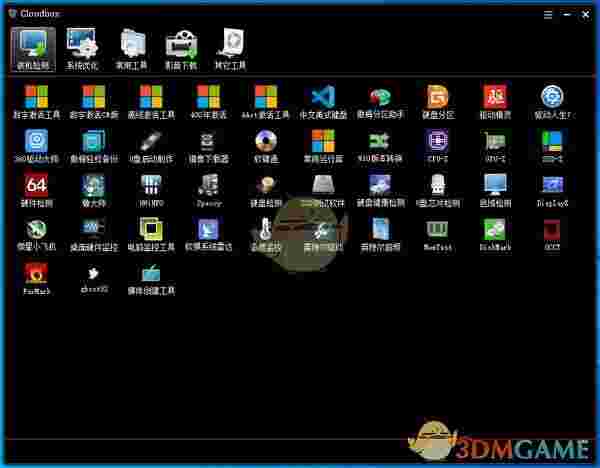Open the tab with the film camera icon
This screenshot has width=600, height=468.
coord(181,49)
